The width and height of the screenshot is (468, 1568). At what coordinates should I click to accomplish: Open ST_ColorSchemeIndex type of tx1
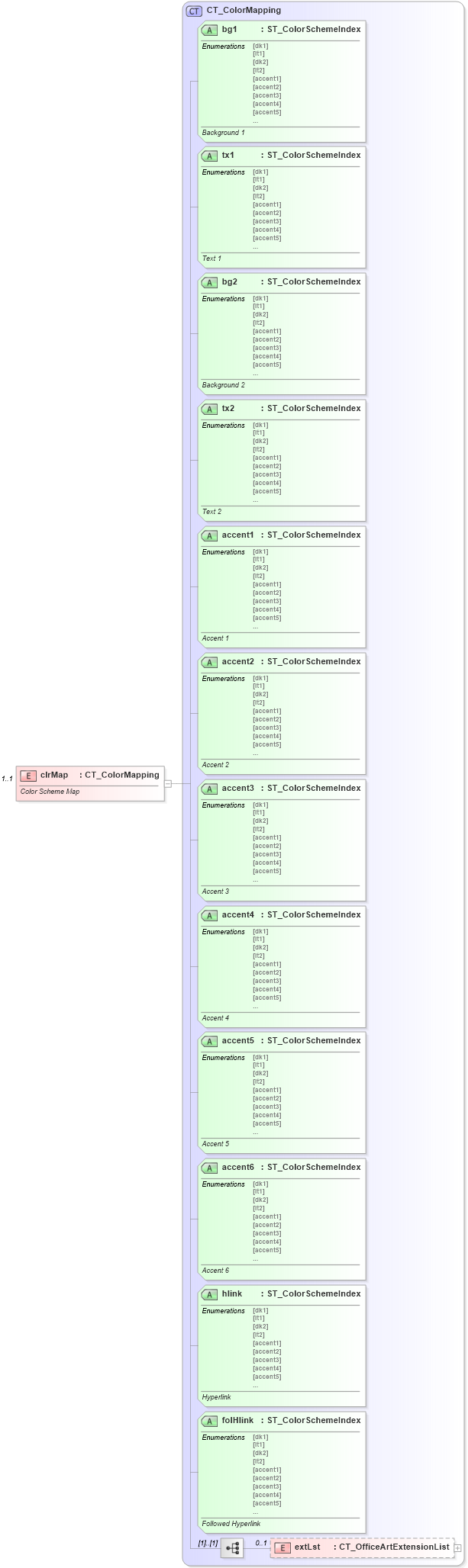pyautogui.click(x=314, y=155)
